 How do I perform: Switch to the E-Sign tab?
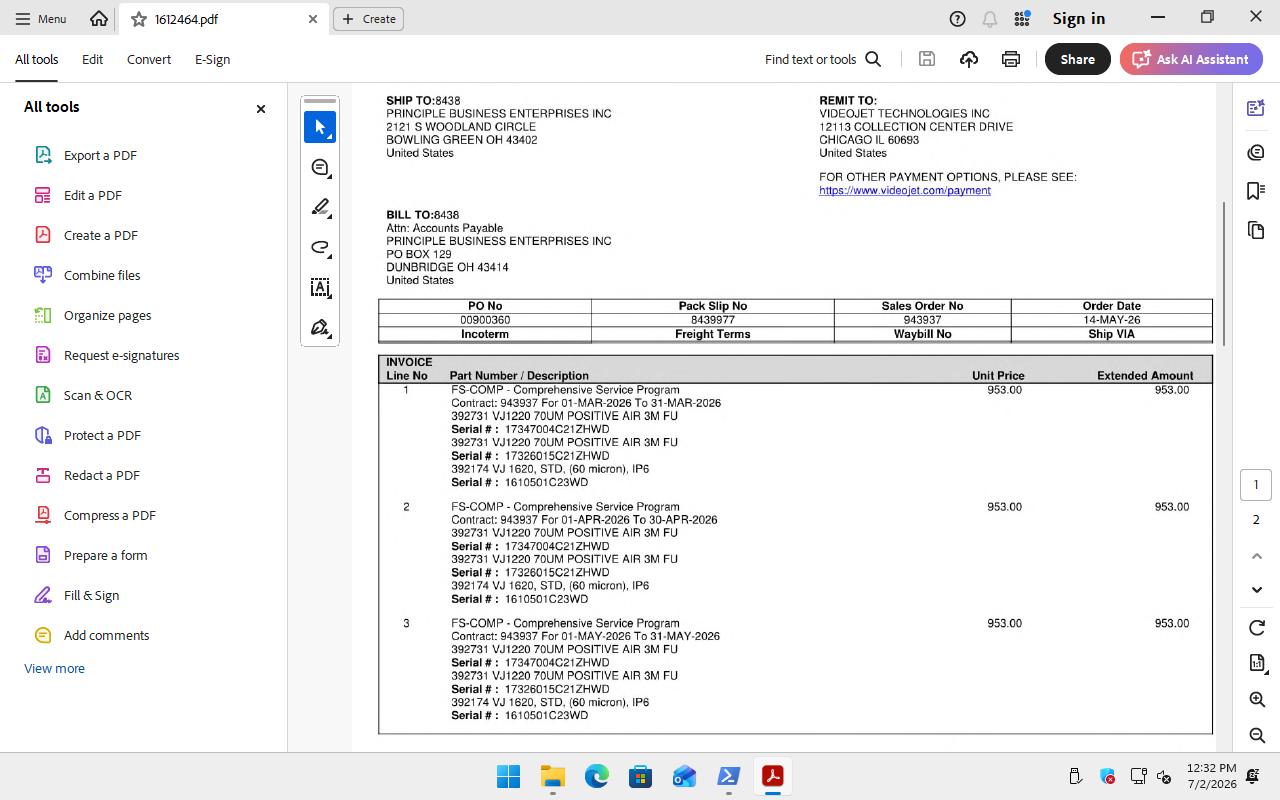click(212, 59)
